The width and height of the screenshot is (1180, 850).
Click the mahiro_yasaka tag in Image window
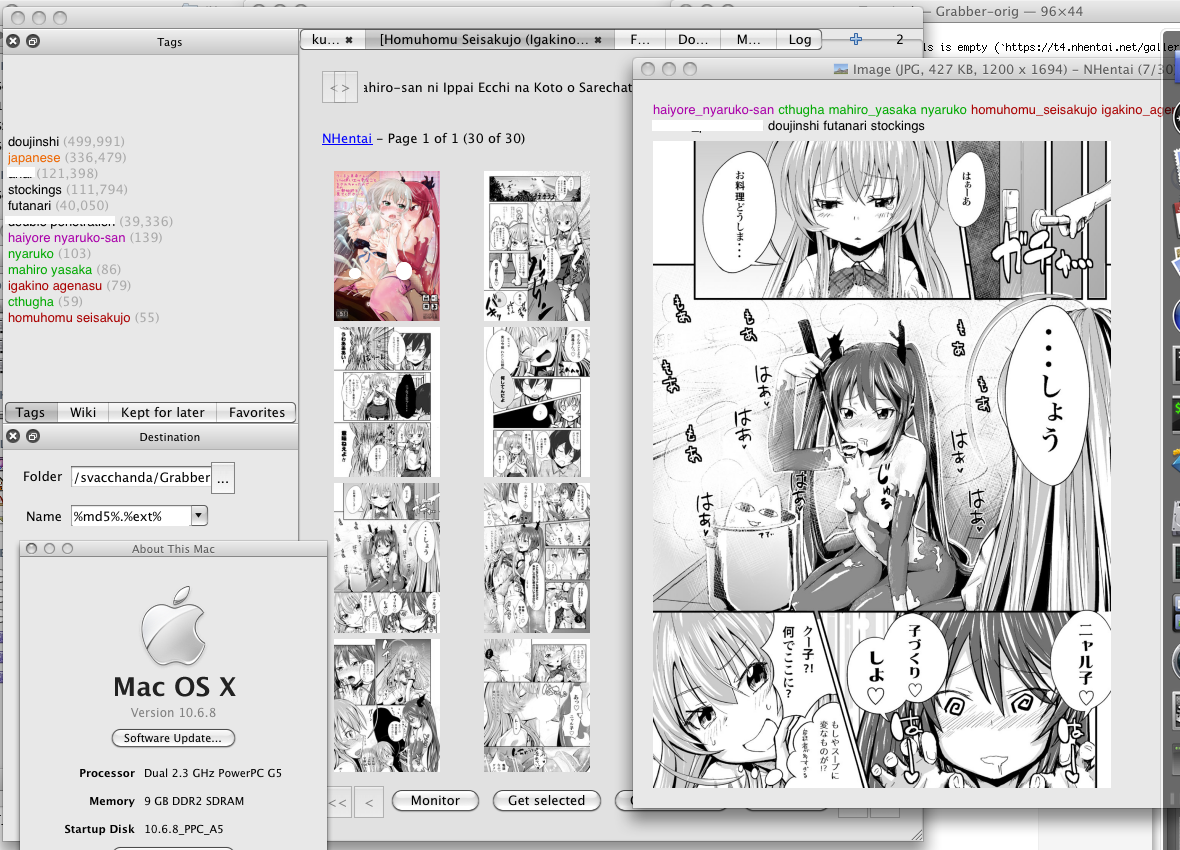click(x=873, y=110)
